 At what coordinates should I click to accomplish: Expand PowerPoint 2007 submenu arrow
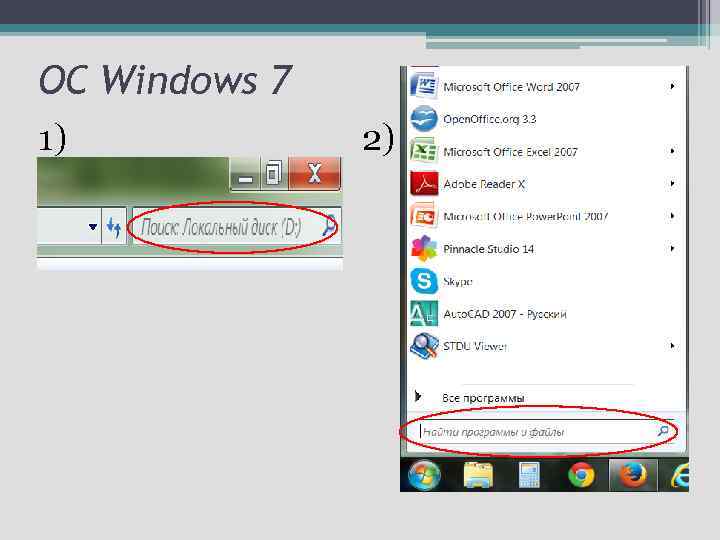[x=672, y=216]
